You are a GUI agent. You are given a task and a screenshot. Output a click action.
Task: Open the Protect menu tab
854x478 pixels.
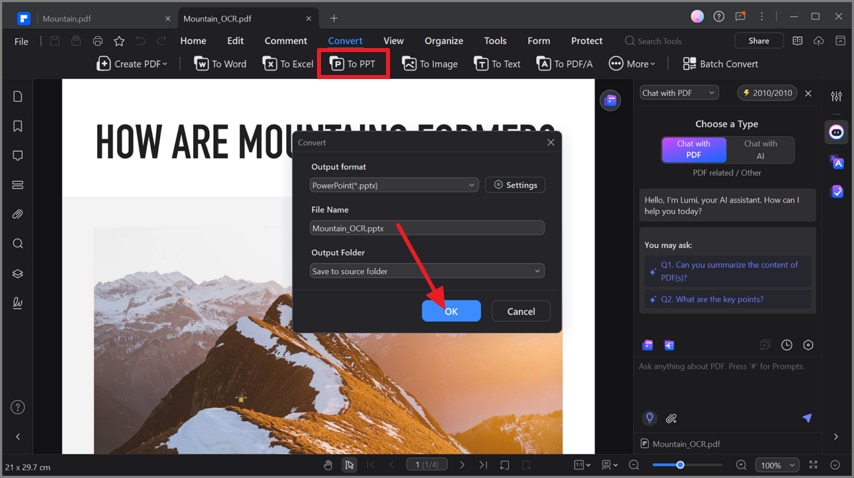pyautogui.click(x=587, y=41)
